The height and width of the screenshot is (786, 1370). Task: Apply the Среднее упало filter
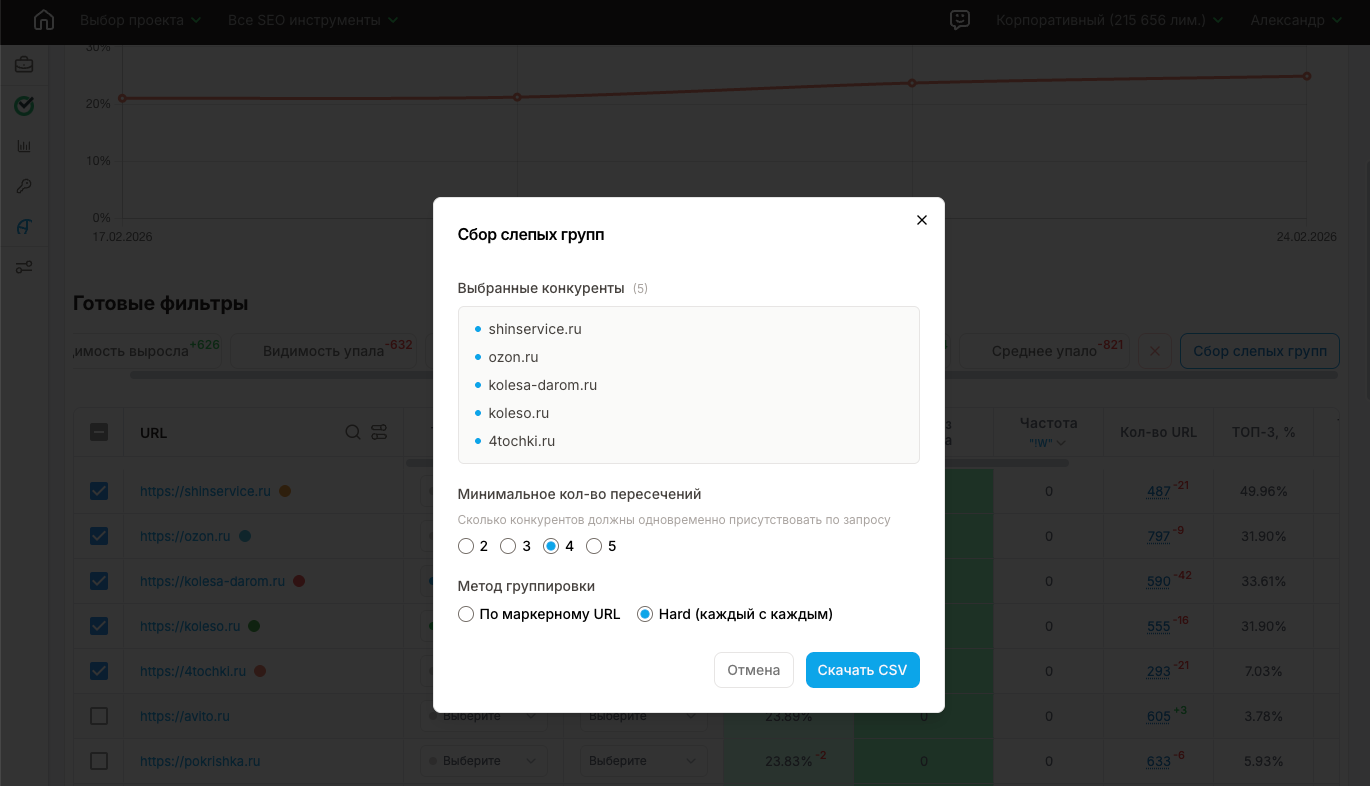[1044, 351]
